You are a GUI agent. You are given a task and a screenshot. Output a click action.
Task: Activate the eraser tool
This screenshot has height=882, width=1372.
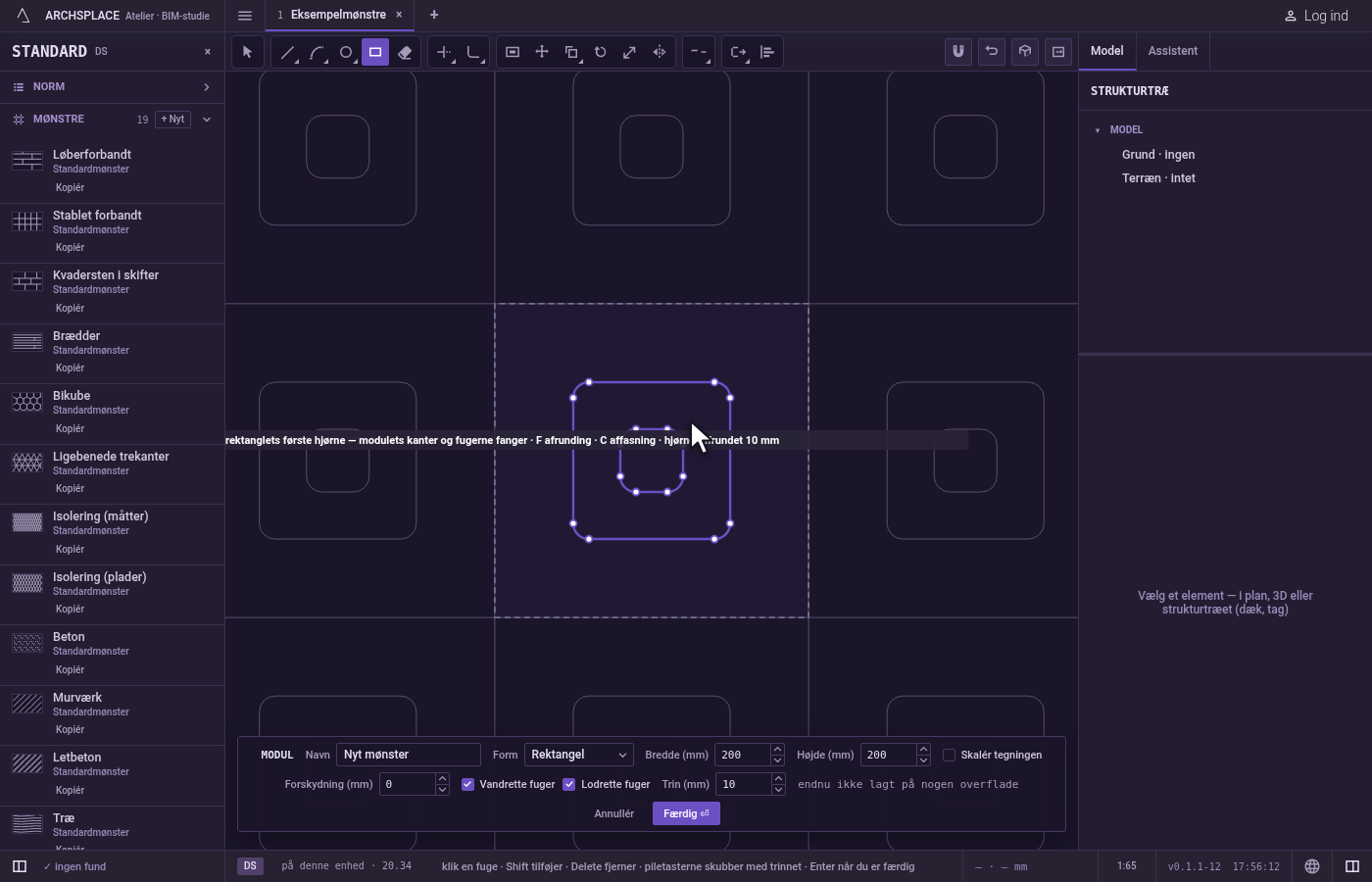pos(405,52)
